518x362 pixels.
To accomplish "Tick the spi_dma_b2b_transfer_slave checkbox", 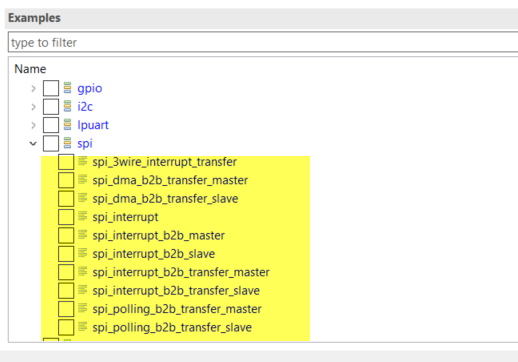I will click(66, 199).
